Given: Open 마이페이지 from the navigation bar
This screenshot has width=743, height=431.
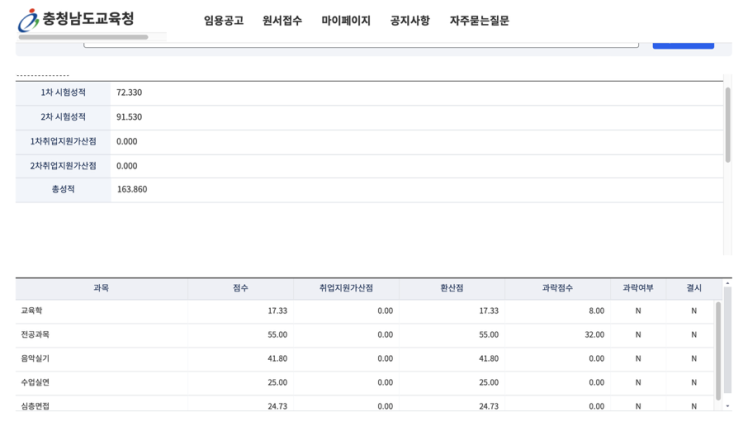Looking at the screenshot, I should click(x=346, y=21).
